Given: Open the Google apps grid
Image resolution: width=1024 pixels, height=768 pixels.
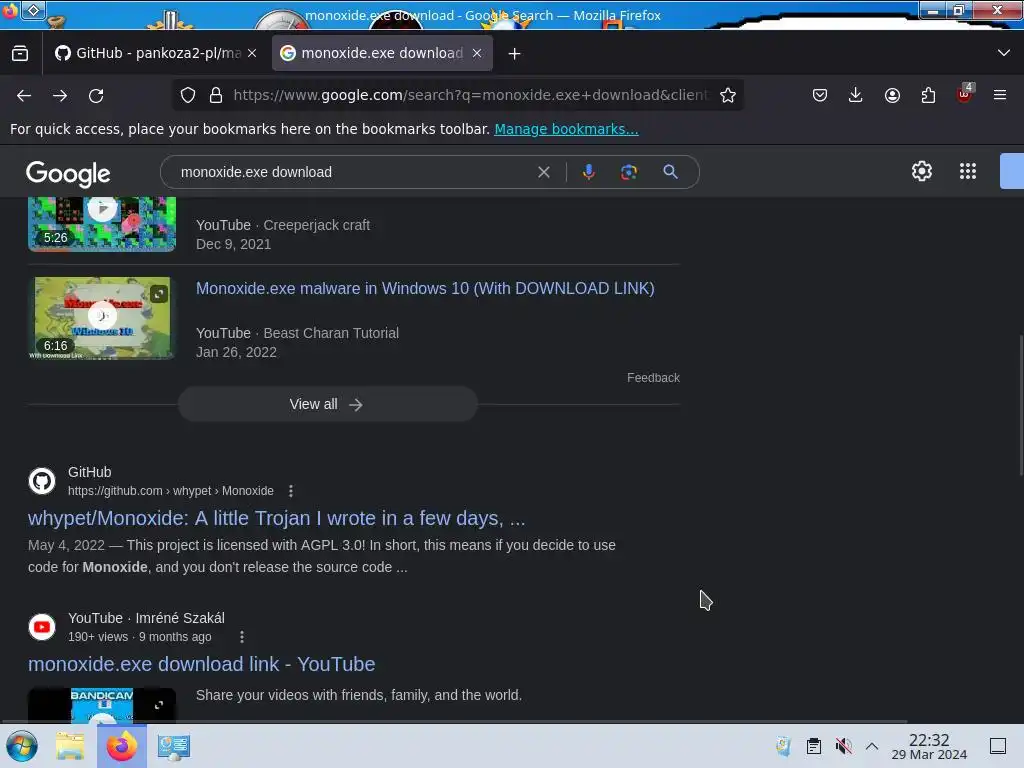Looking at the screenshot, I should click(968, 171).
